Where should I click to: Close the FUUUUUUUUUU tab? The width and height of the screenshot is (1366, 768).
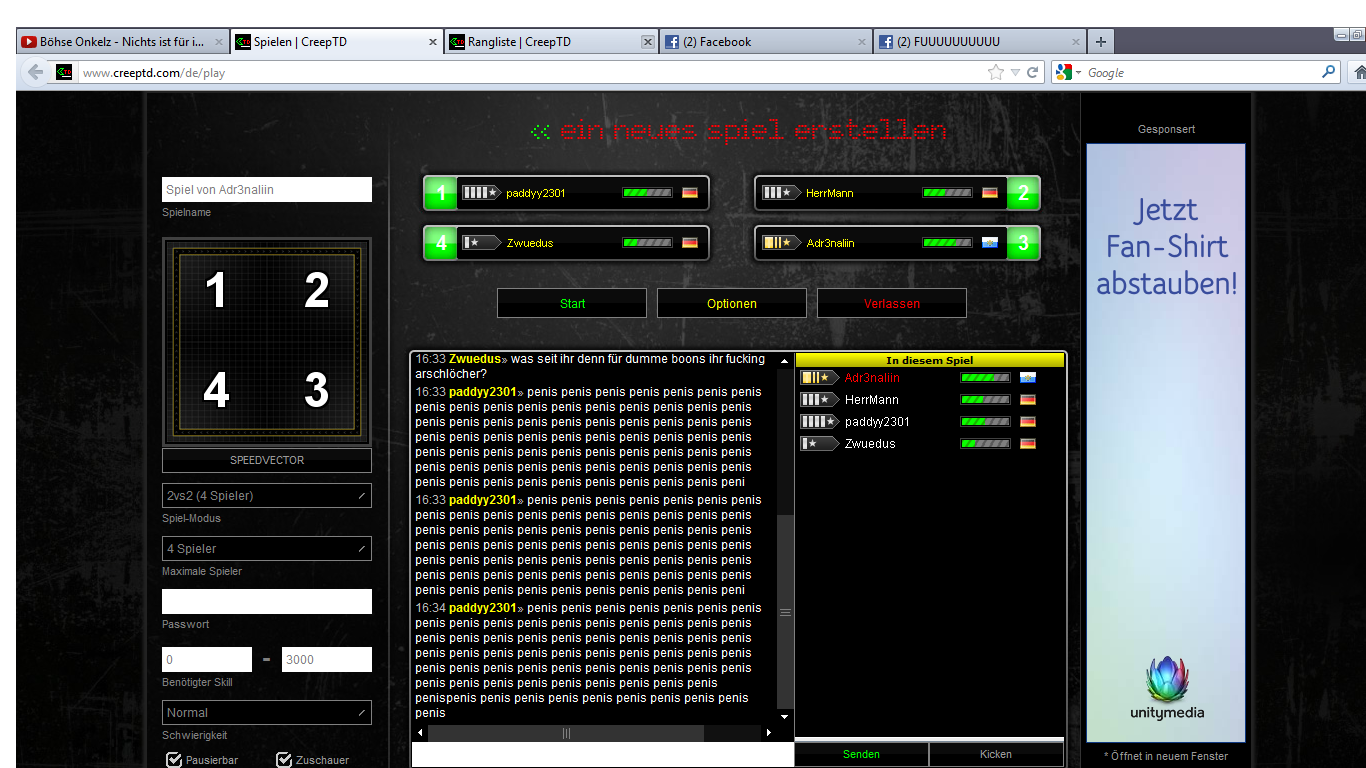coord(1076,42)
